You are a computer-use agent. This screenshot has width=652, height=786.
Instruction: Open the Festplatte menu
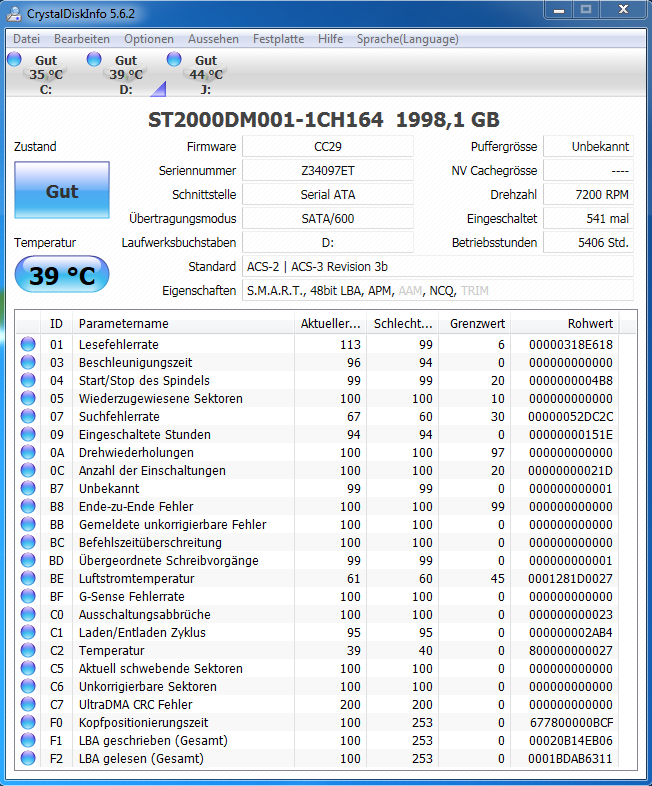click(x=278, y=39)
